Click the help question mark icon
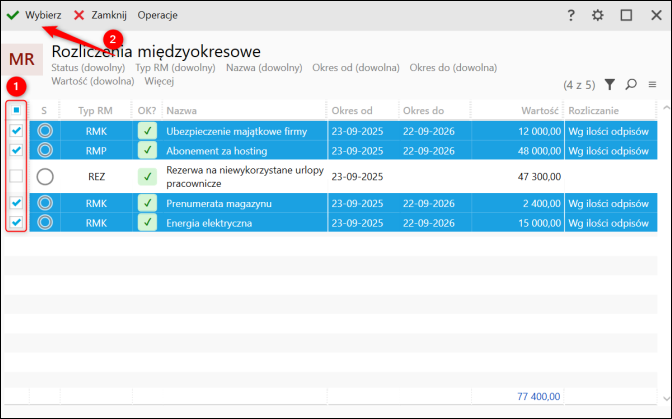This screenshot has width=672, height=419. tap(571, 16)
